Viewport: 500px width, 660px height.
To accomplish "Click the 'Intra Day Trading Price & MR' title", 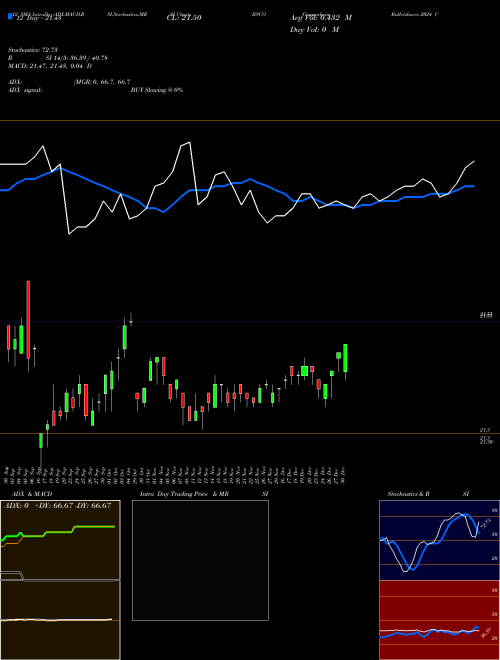I will point(184,494).
